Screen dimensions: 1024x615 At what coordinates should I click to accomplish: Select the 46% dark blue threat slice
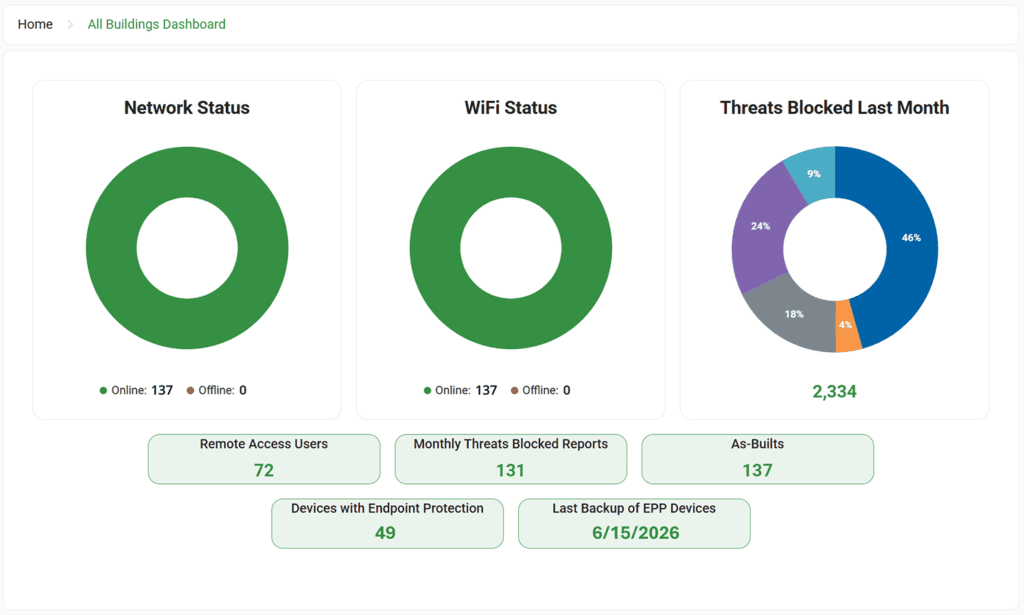coord(911,238)
